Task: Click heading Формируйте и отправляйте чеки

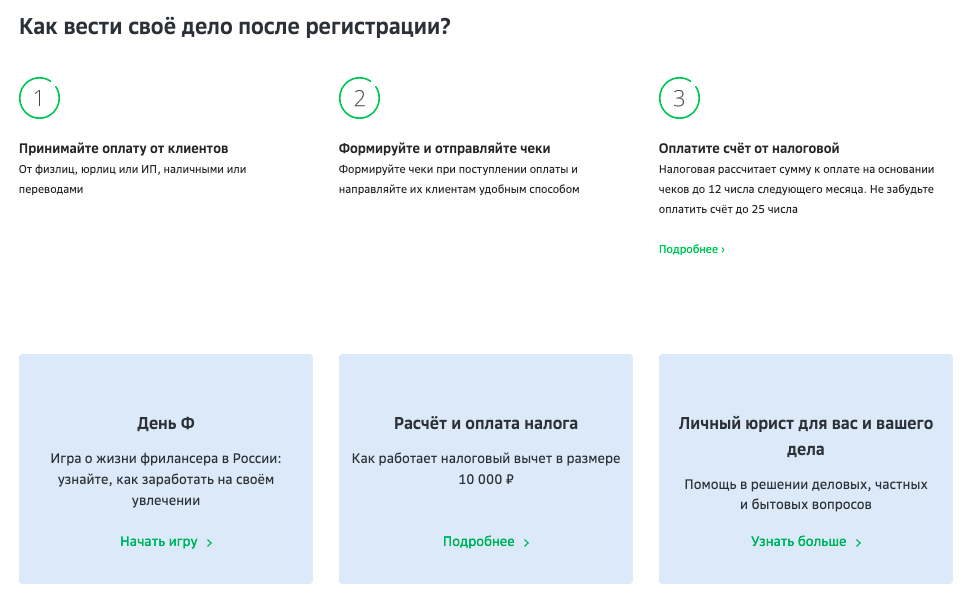Action: click(x=444, y=149)
